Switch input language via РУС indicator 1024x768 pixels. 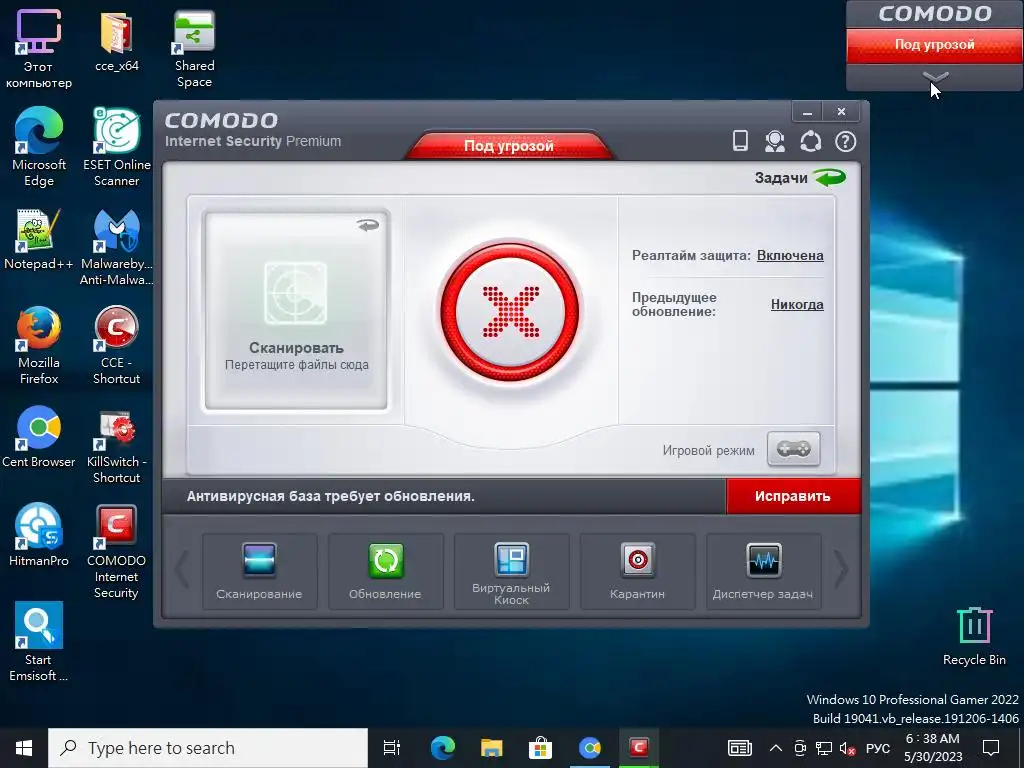click(x=878, y=748)
